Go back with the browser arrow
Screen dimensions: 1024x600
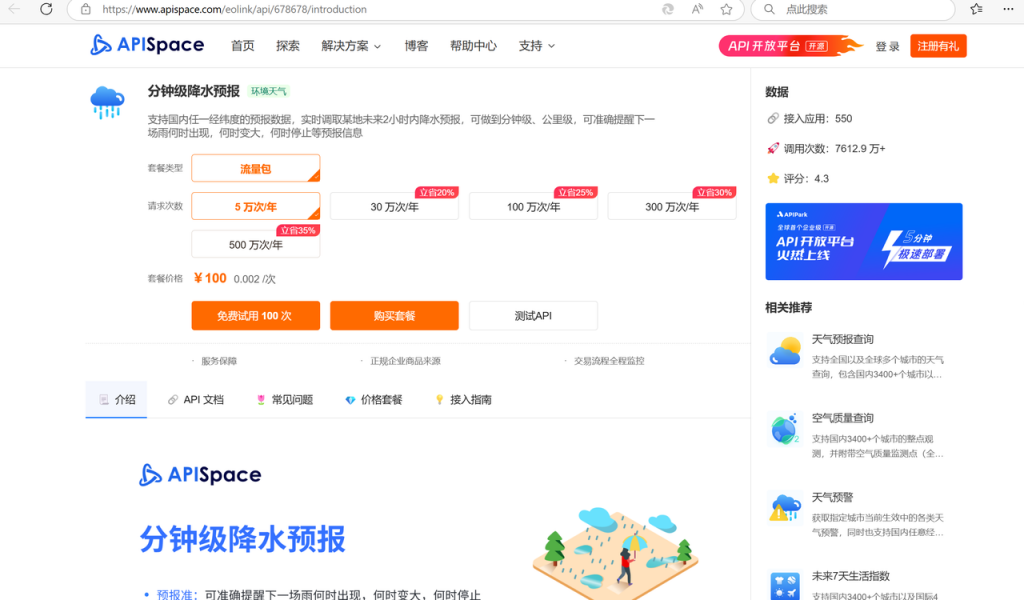click(x=14, y=9)
